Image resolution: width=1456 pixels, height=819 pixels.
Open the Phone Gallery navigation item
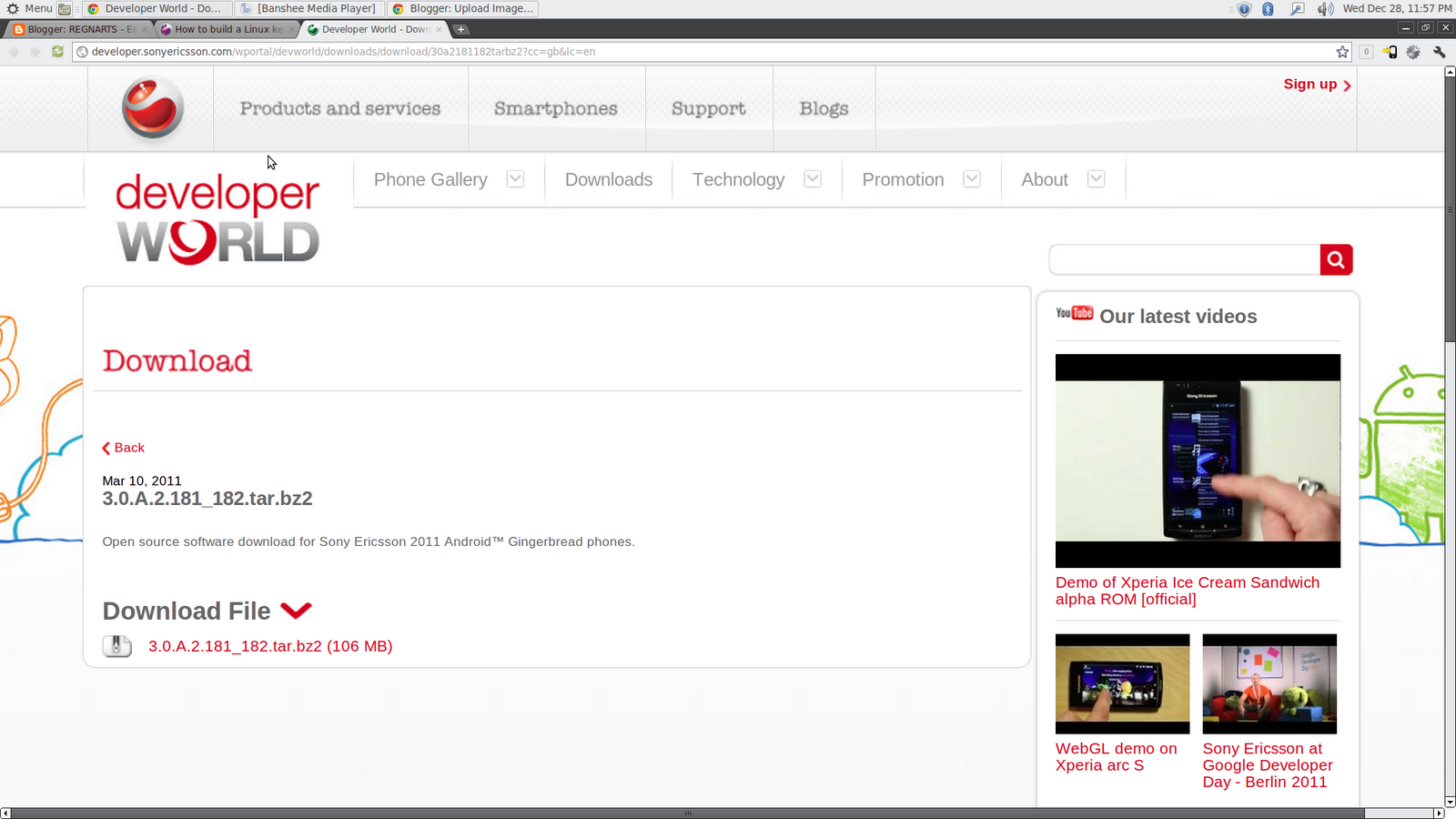[x=430, y=179]
